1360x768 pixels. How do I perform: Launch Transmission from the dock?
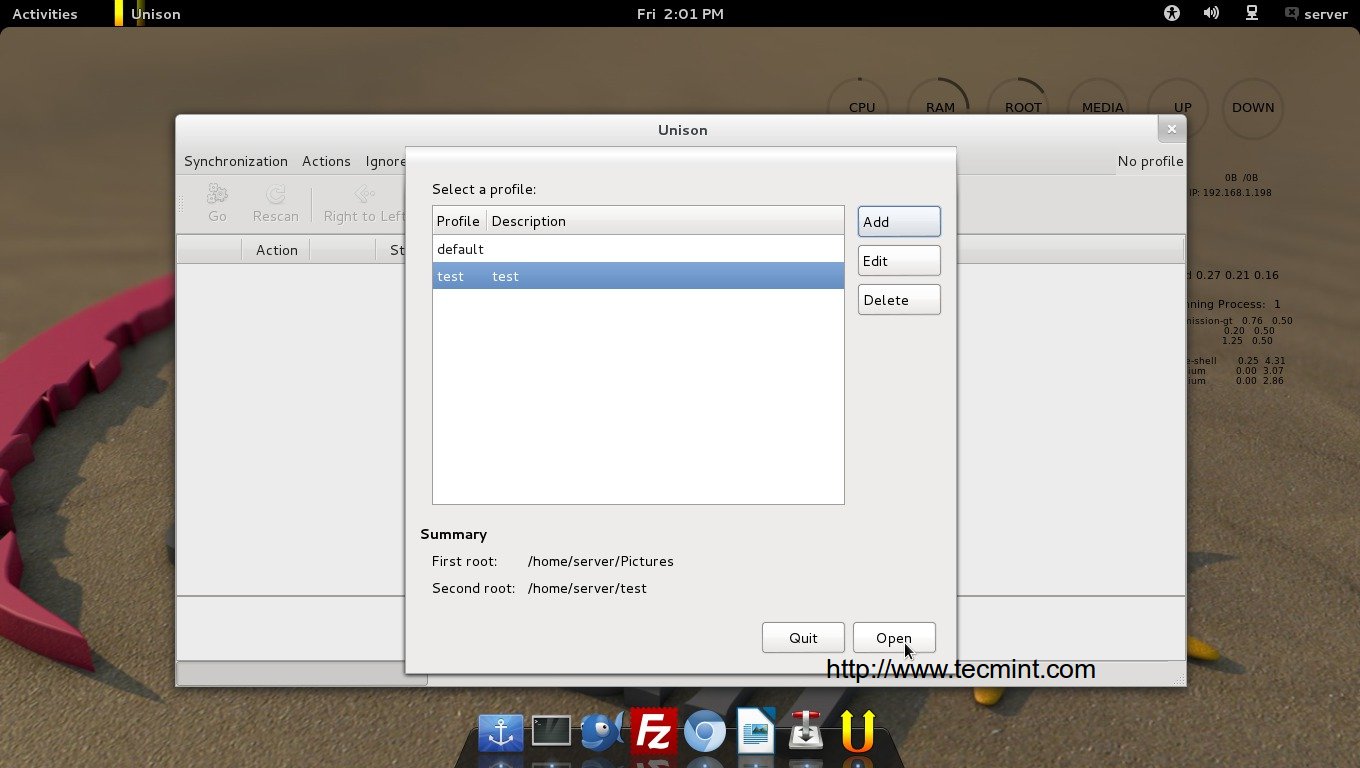(x=806, y=732)
